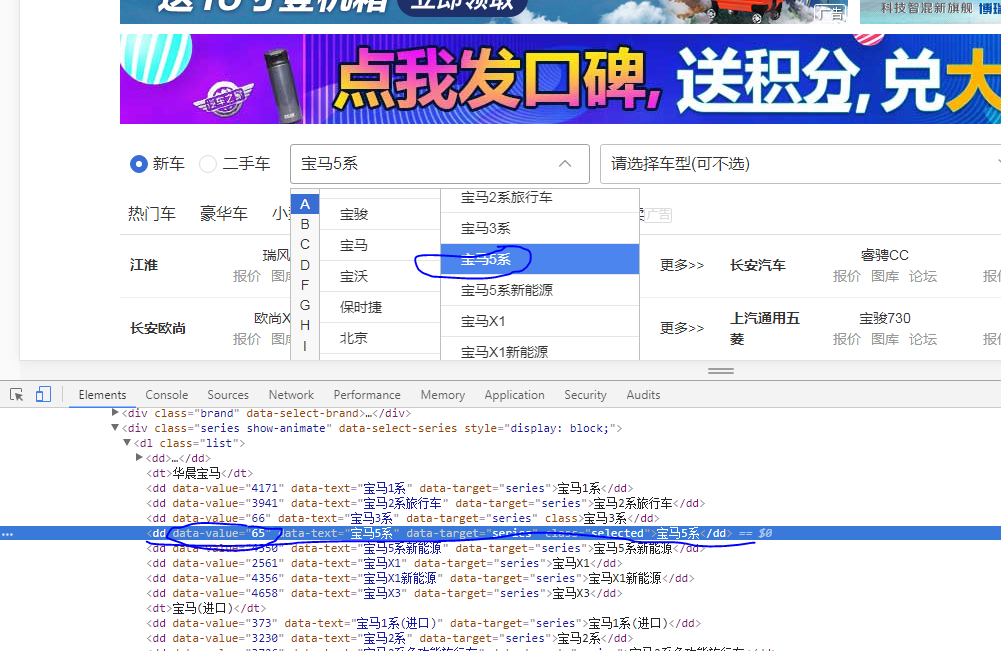Screen dimensions: 1001x651
Task: Select letter C in the brand index
Action: click(305, 244)
